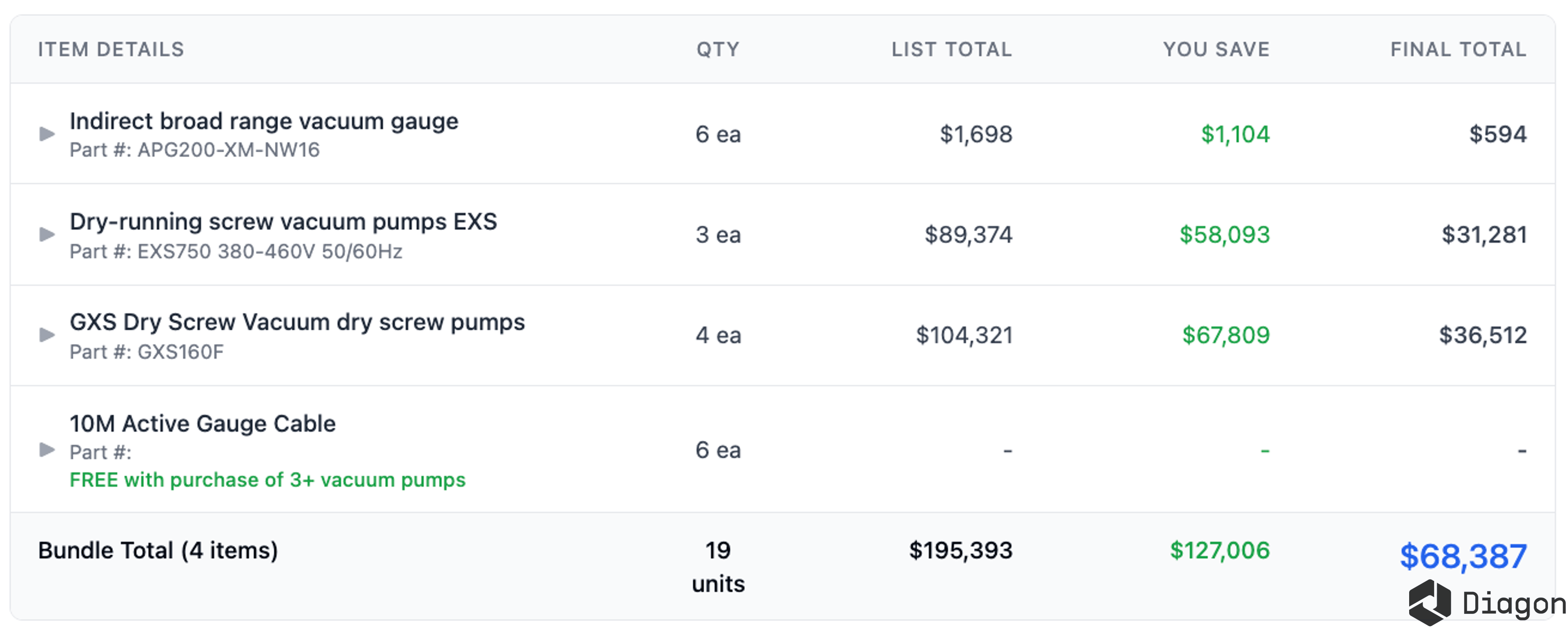Click the $58,093 savings for EXS pumps
This screenshot has height=629, width=1568.
[x=1225, y=235]
